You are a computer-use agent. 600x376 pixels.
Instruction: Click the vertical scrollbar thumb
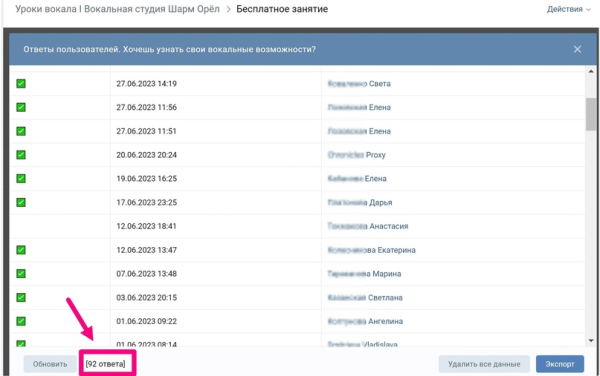pyautogui.click(x=591, y=114)
